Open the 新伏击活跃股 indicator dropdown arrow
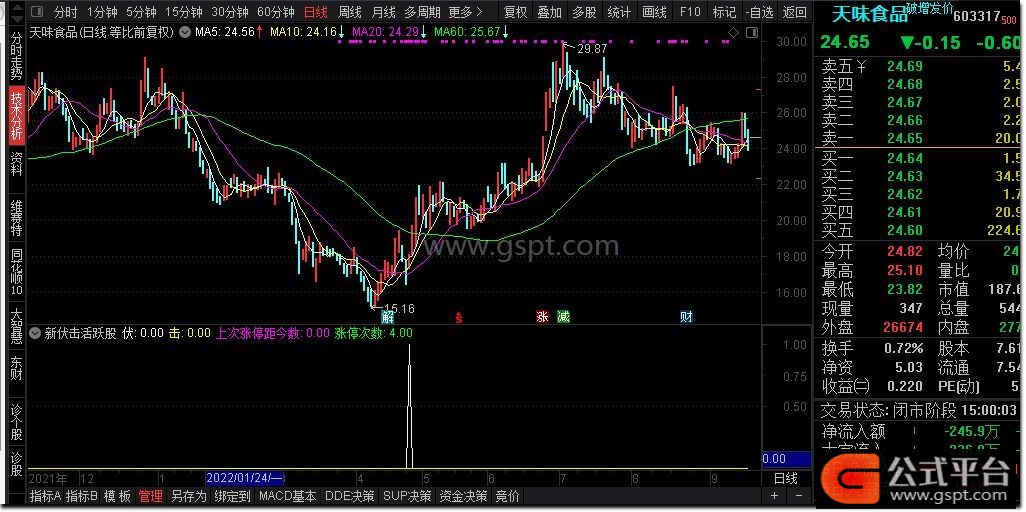Viewport: 1026px width, 512px height. (x=35, y=333)
